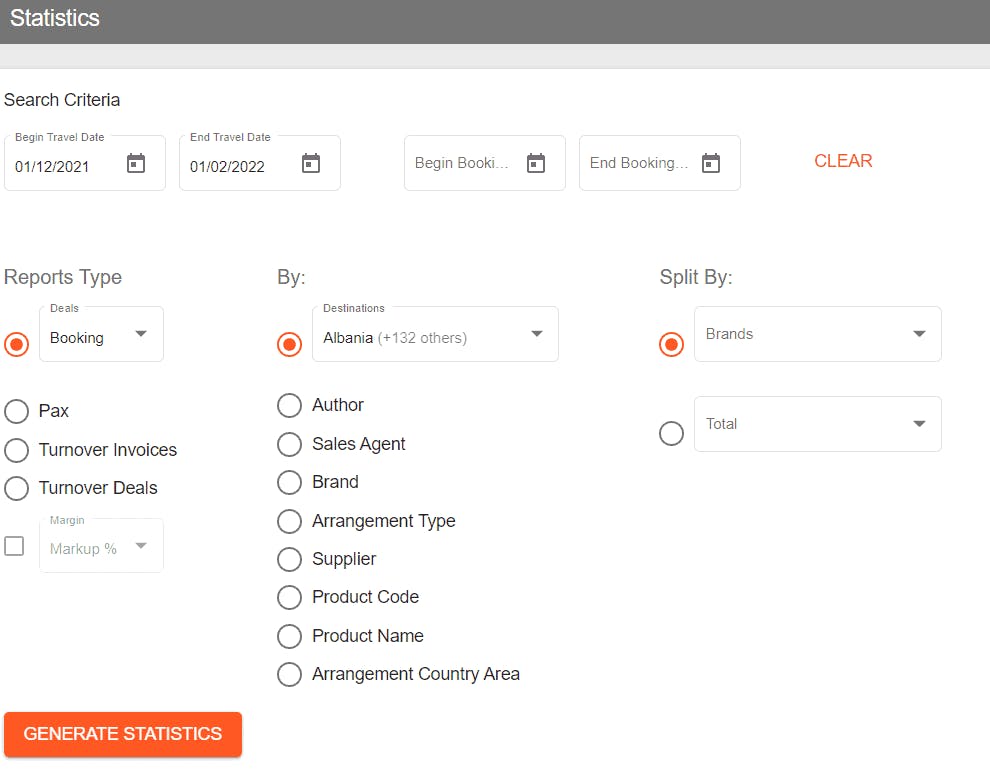Enable the Margin checkbox
990x780 pixels.
pyautogui.click(x=14, y=546)
